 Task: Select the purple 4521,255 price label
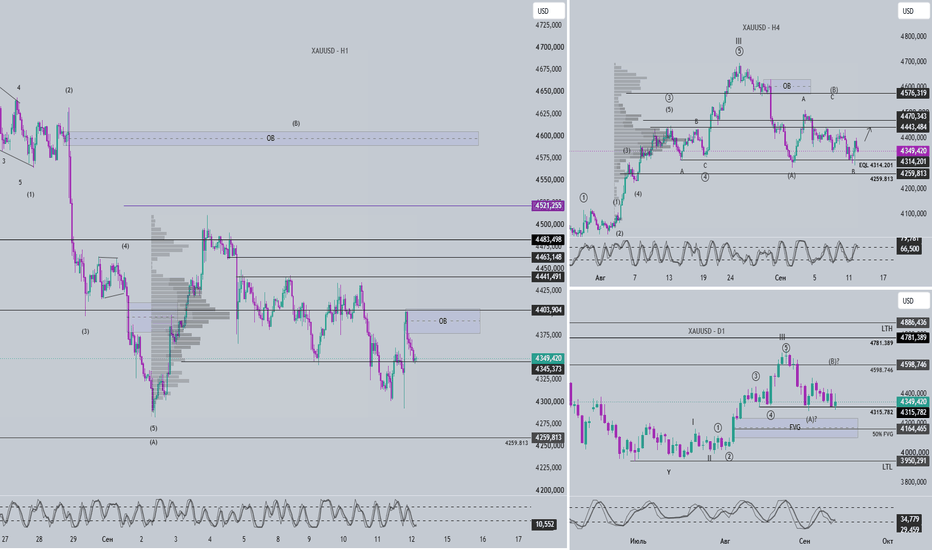point(548,206)
